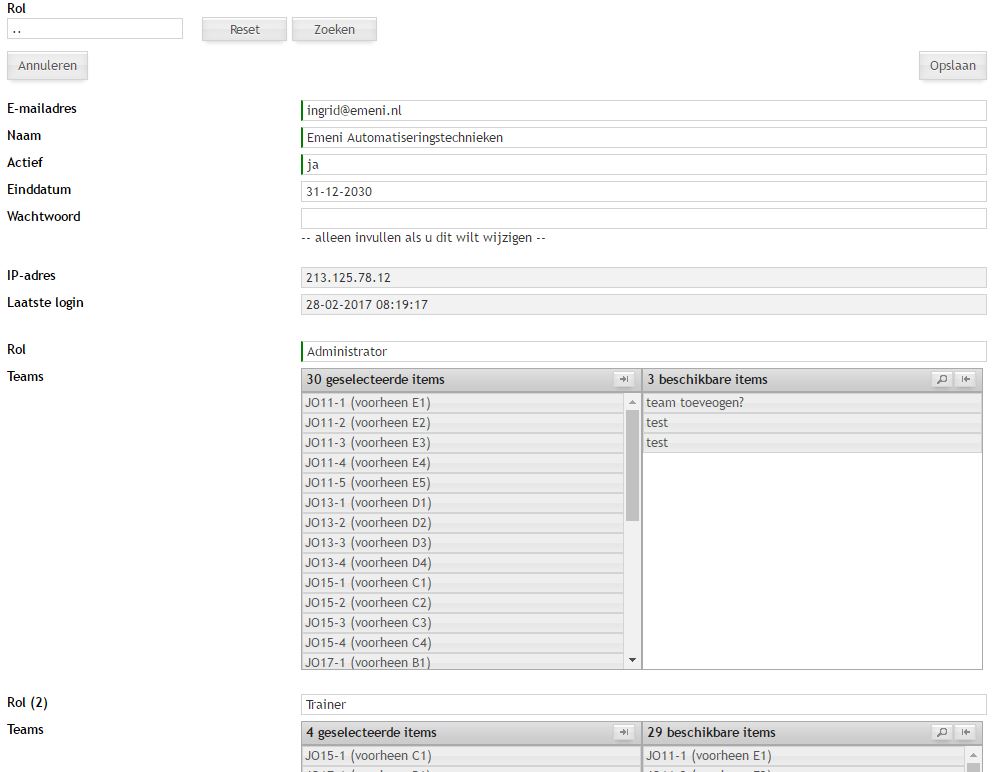This screenshot has width=992, height=772.
Task: Click scroll-down arrow of 30 geselecteerde items list
Action: (632, 660)
